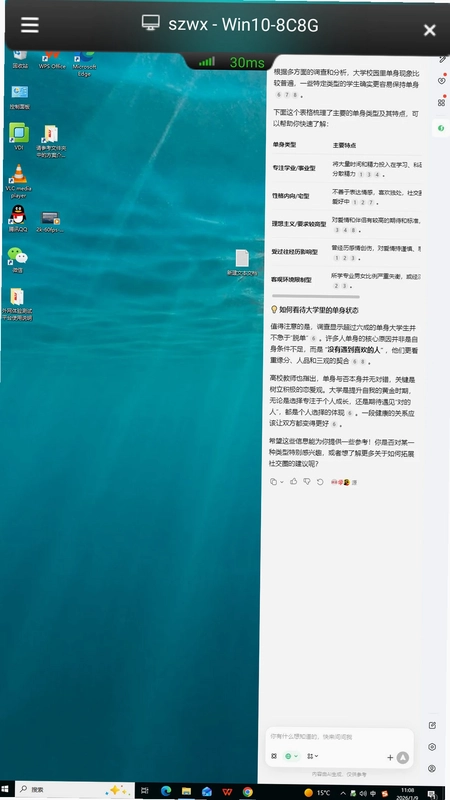Open the bottom-left PDF desktop document

[17, 304]
